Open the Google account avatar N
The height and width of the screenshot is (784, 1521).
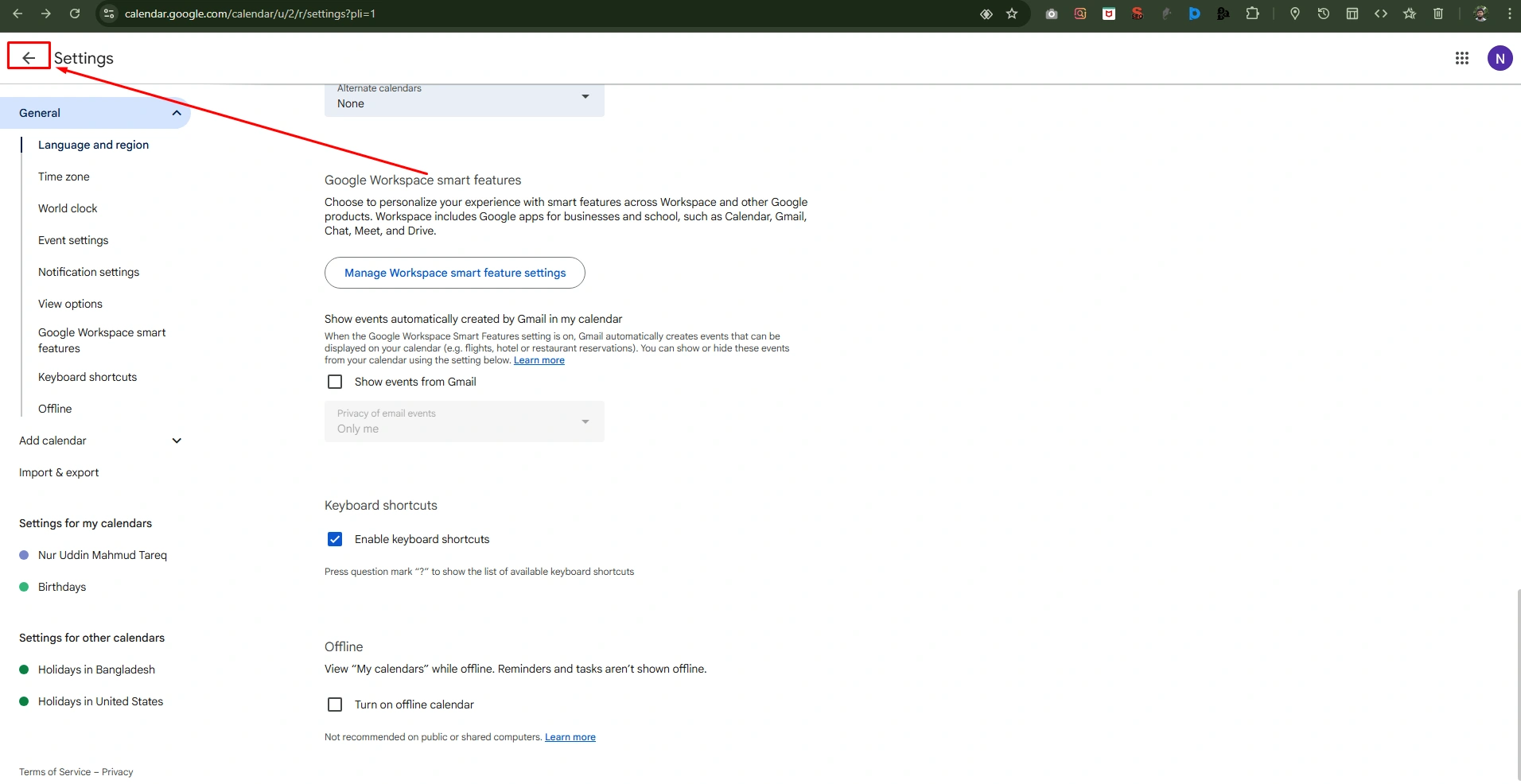tap(1500, 58)
